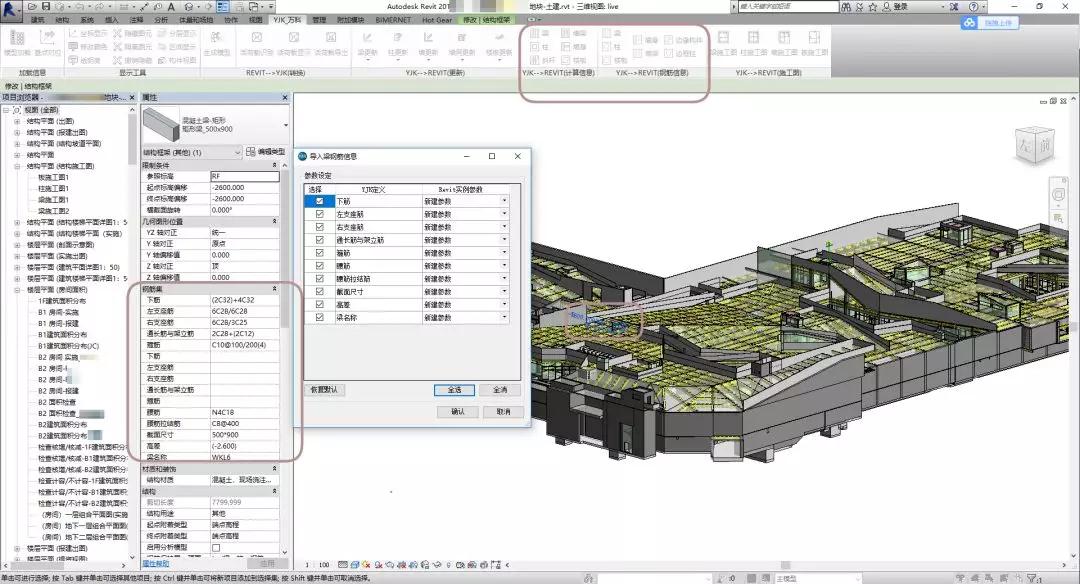Open the 新建参数 dropdown for 腰筋 row
Image resolution: width=1080 pixels, height=584 pixels.
pyautogui.click(x=504, y=266)
